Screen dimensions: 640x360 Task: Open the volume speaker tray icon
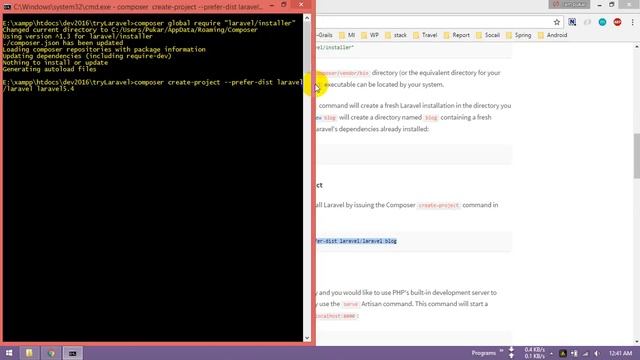(596, 353)
